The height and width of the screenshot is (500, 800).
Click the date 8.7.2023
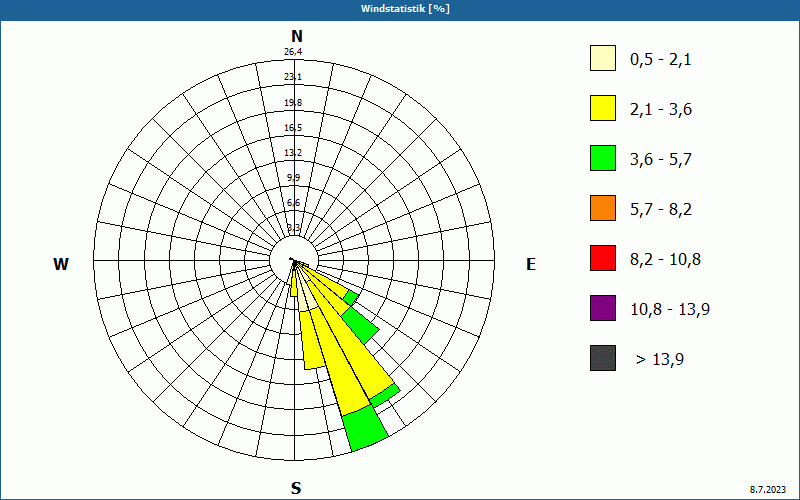pyautogui.click(x=768, y=490)
